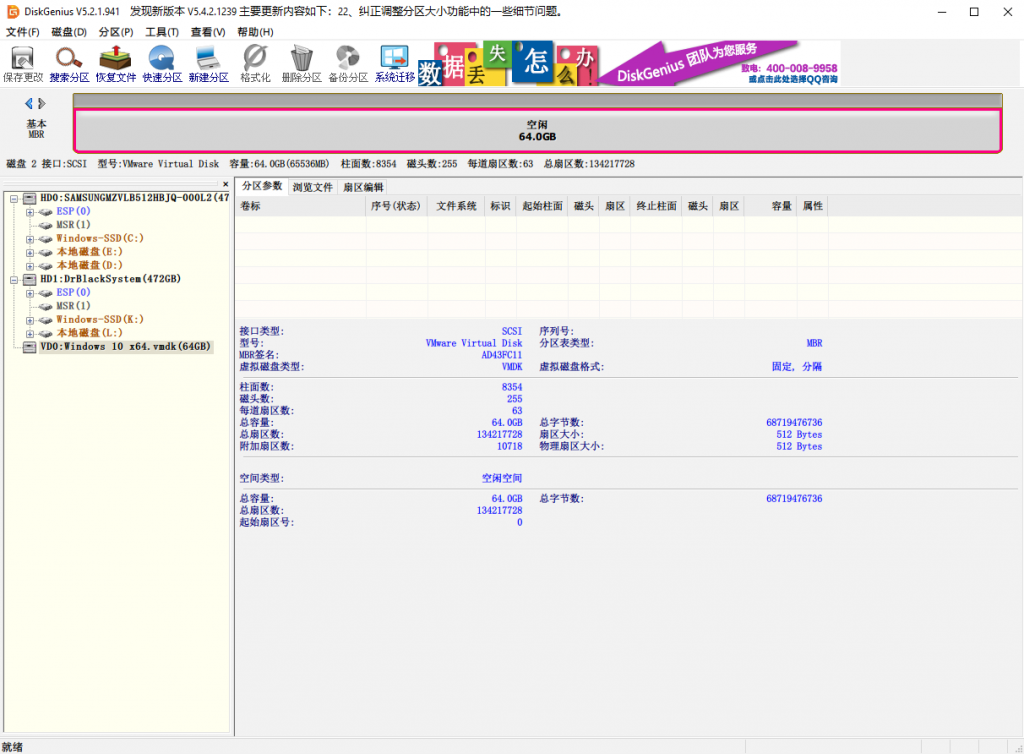Select 本地磁盘(D:) in the disk tree
This screenshot has width=1024, height=754.
pos(89,265)
